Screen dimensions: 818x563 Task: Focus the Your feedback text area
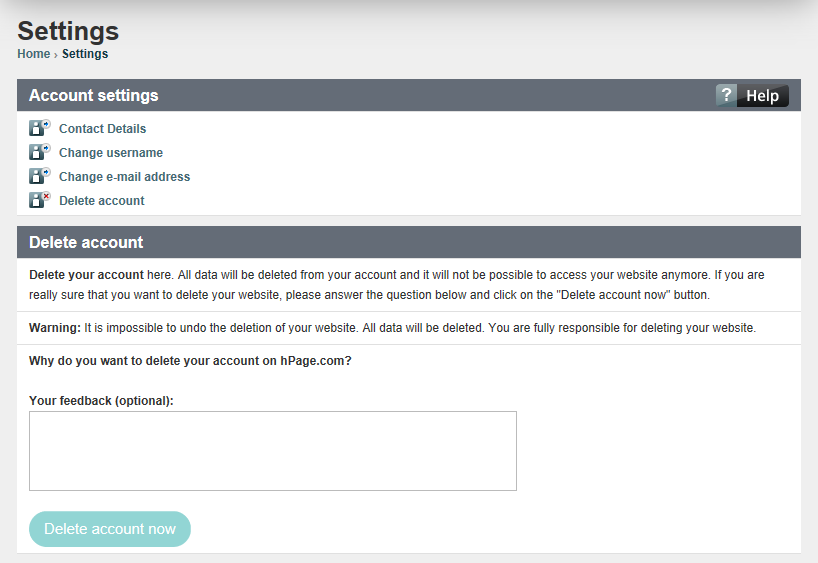point(273,451)
